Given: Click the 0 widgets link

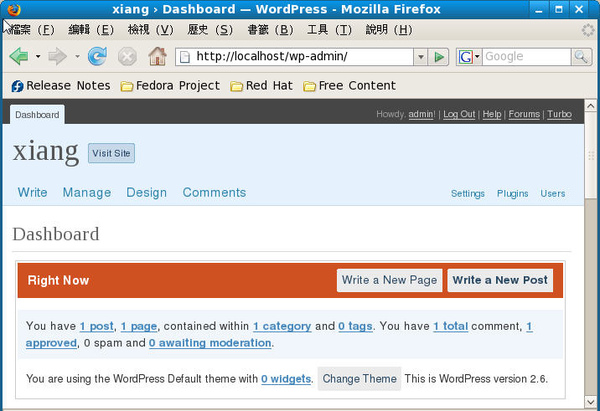Looking at the screenshot, I should [286, 379].
